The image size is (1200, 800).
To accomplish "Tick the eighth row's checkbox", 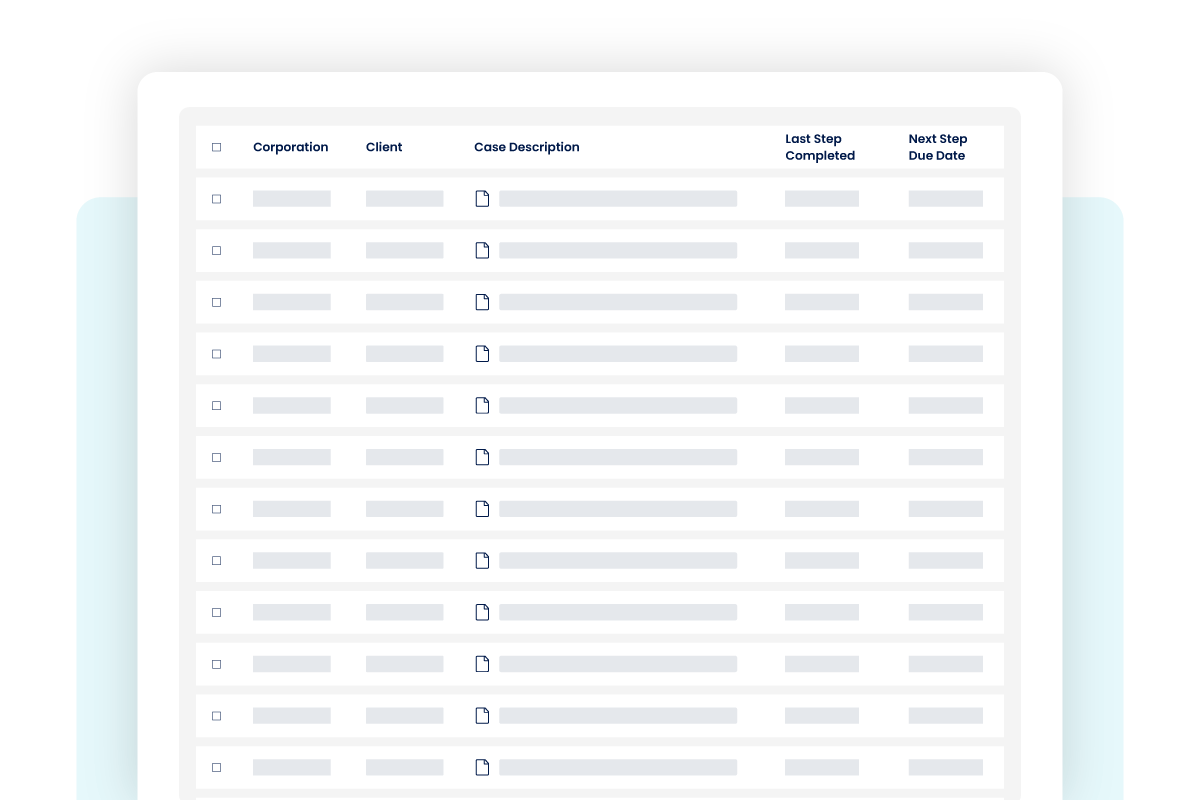I will pos(216,561).
